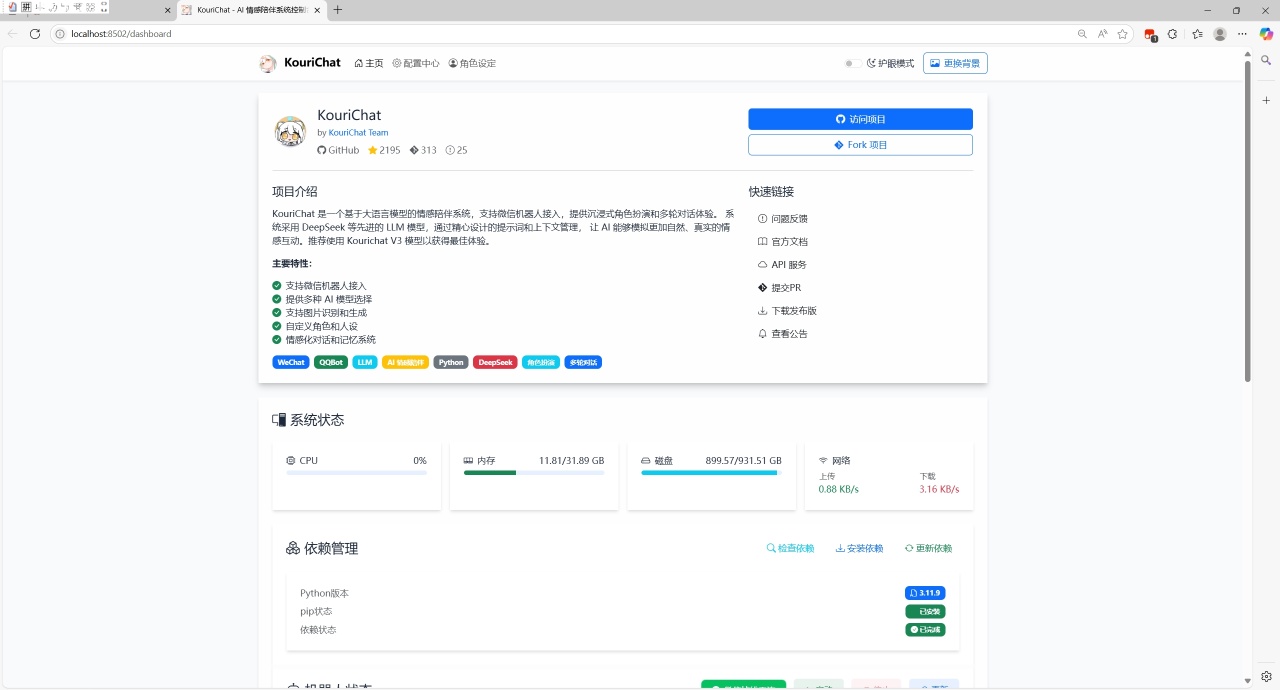Click the 更新依赖 link
The height and width of the screenshot is (690, 1280).
(x=928, y=548)
